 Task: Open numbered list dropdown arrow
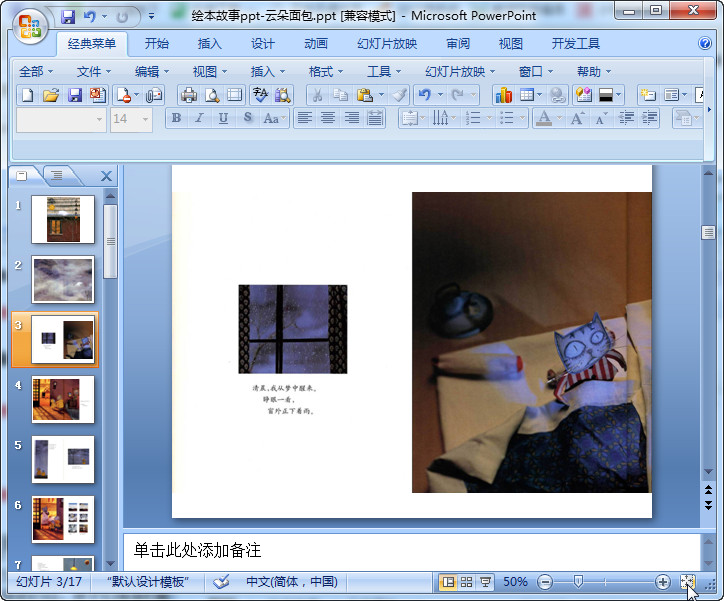point(489,119)
